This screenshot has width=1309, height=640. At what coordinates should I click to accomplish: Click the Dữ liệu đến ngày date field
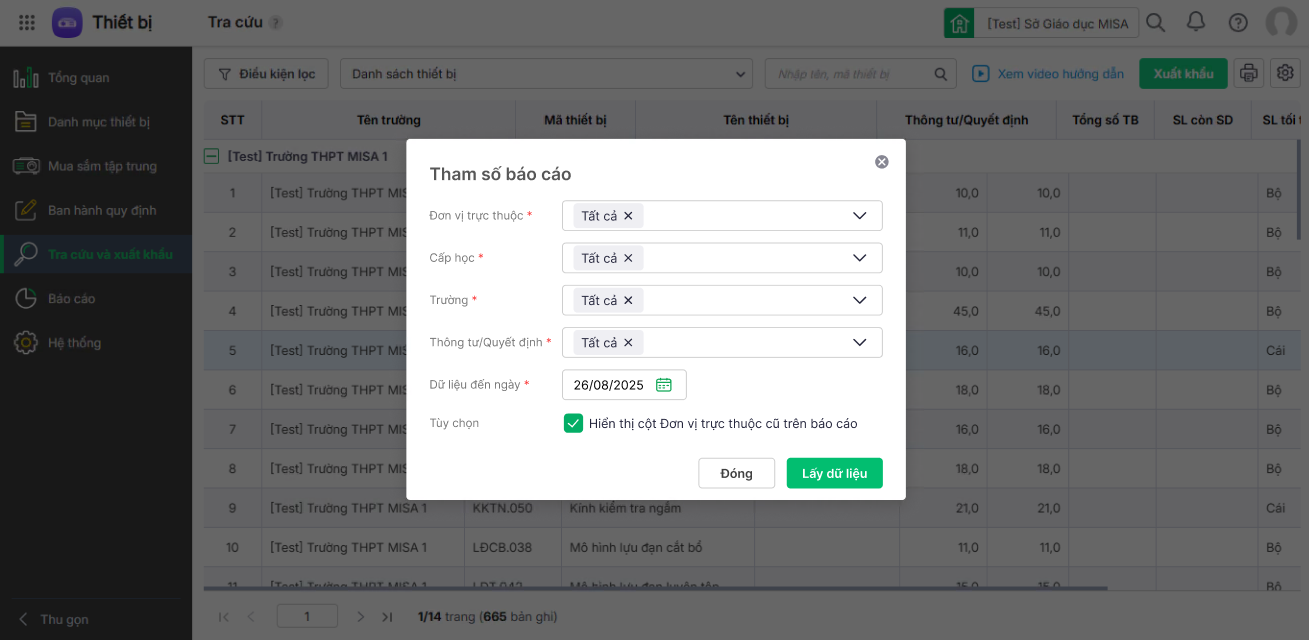tap(609, 385)
